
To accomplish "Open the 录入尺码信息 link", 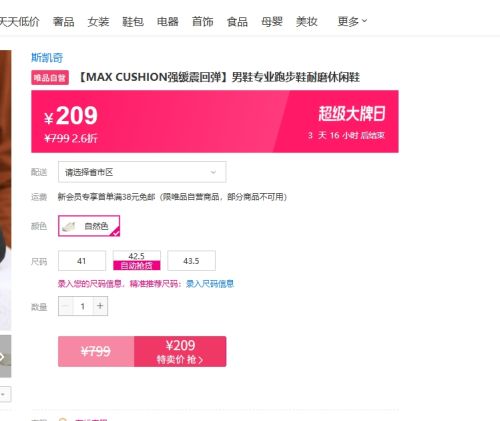I will tap(210, 284).
